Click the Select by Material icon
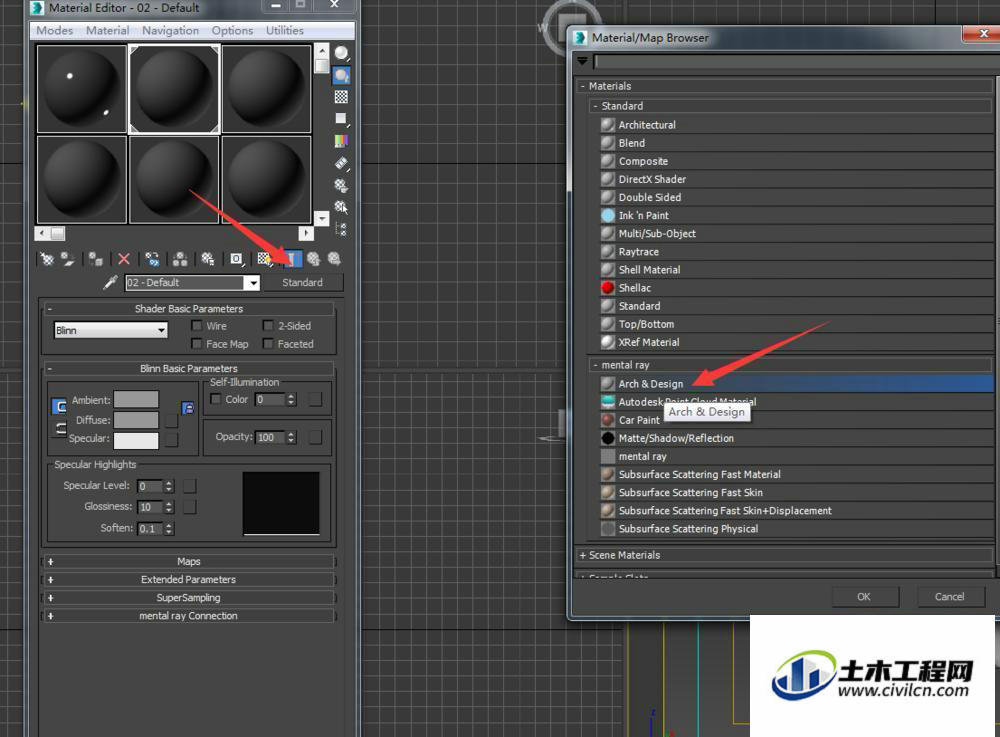Screen dimensions: 1000x737 342,207
